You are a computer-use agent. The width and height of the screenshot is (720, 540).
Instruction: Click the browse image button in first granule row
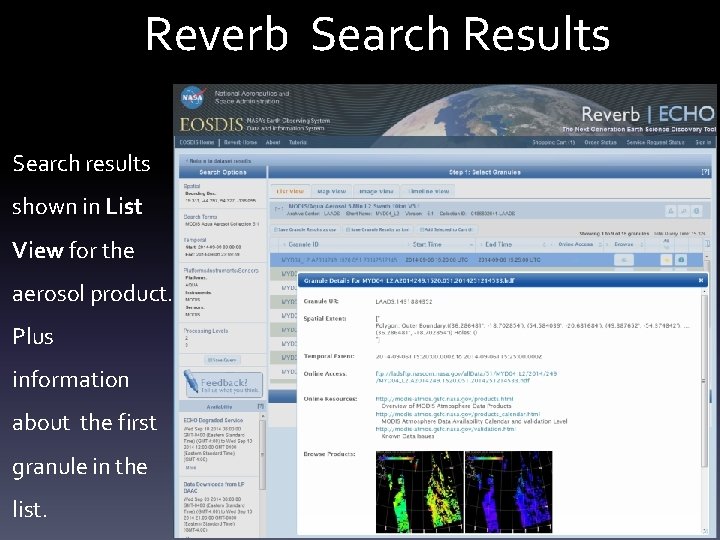click(x=624, y=260)
